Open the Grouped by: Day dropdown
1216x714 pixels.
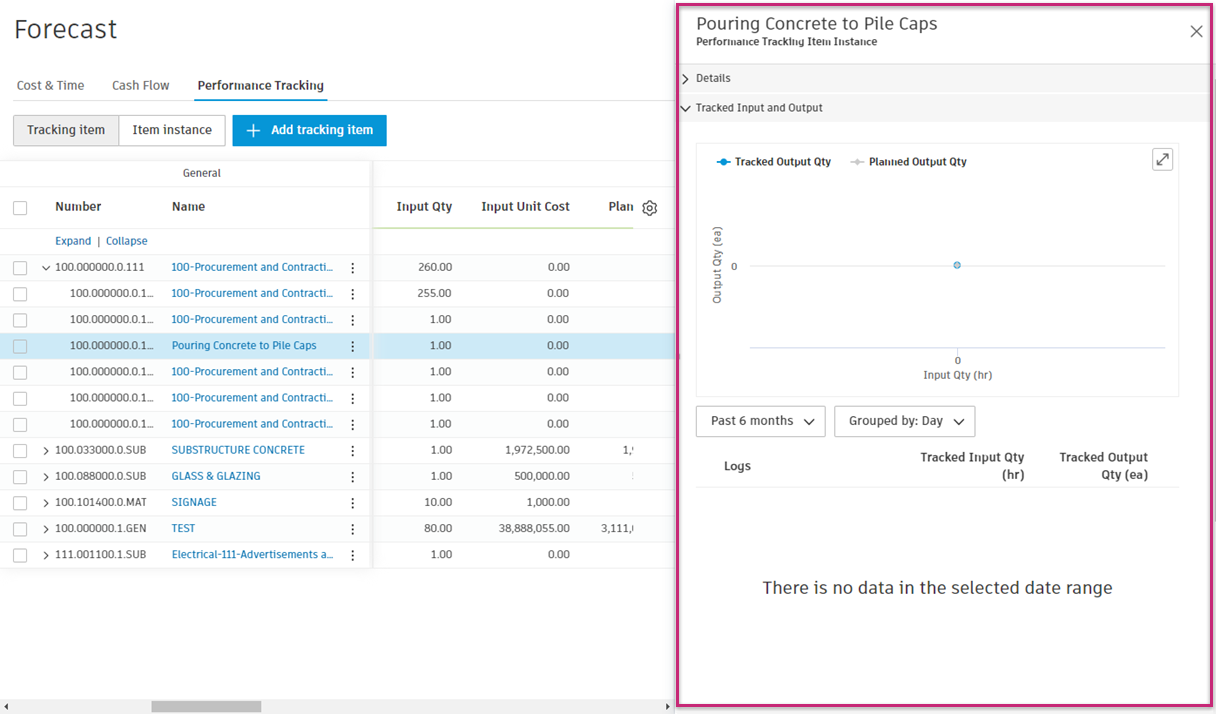[904, 421]
